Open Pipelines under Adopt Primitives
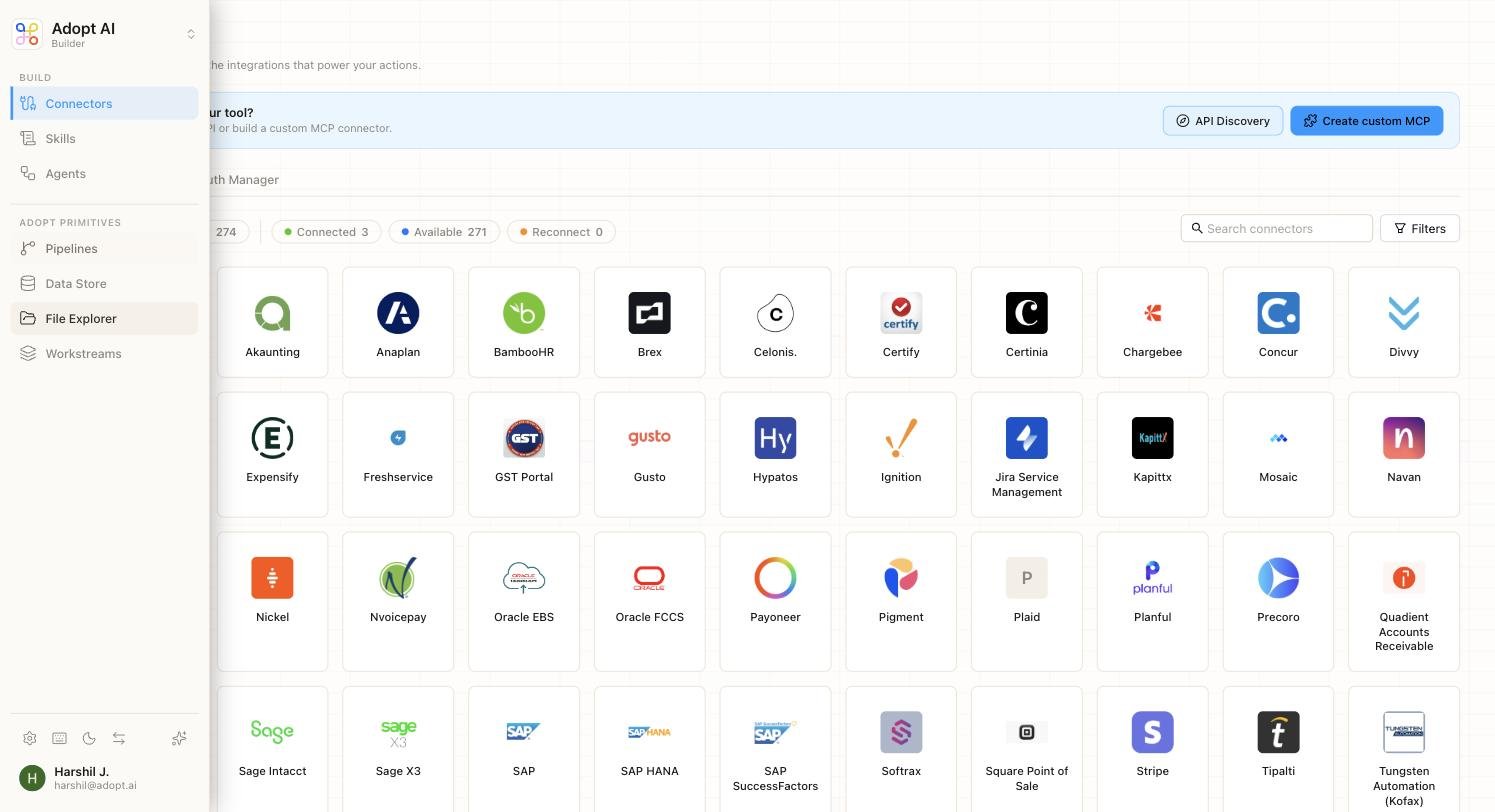The width and height of the screenshot is (1495, 812). pyautogui.click(x=104, y=248)
